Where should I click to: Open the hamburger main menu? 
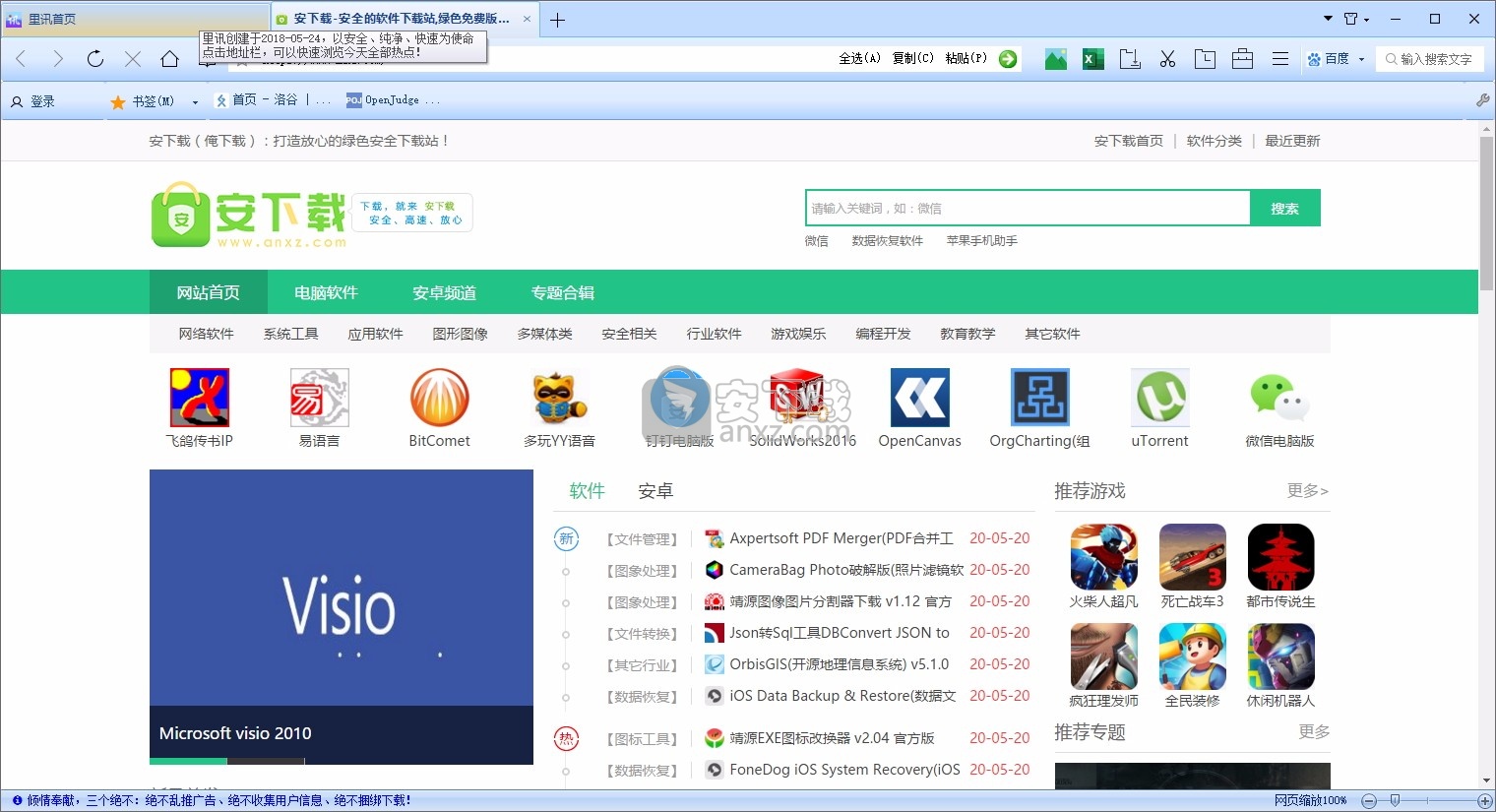[1280, 59]
